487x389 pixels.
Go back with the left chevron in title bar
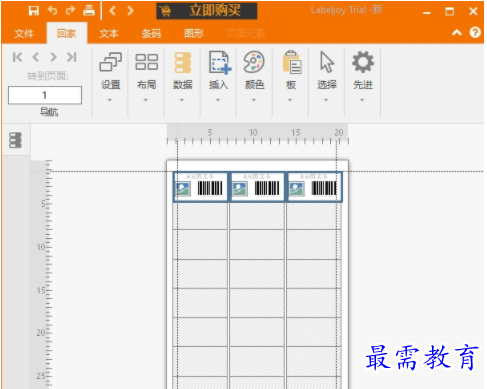click(113, 11)
